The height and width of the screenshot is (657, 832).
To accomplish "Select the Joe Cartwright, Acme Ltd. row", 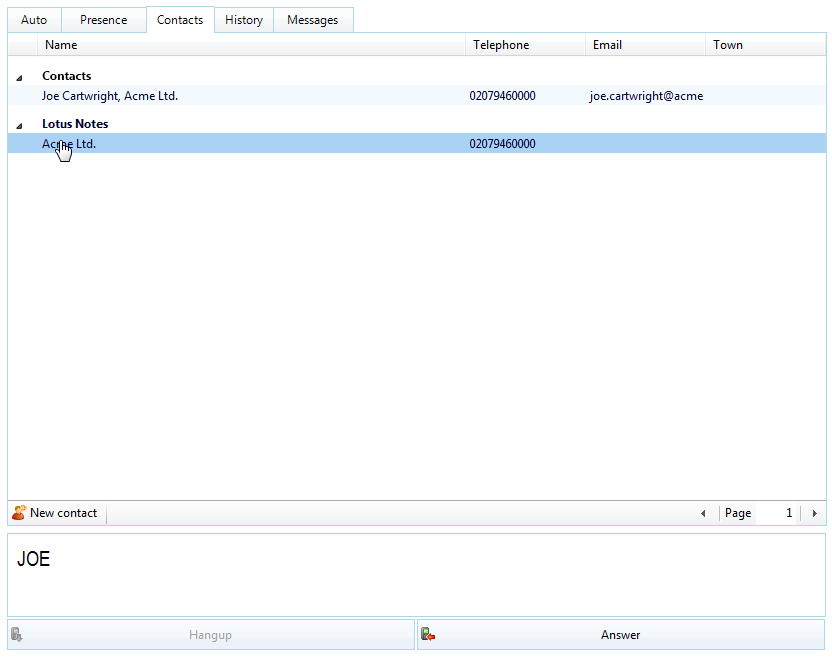I will click(417, 96).
